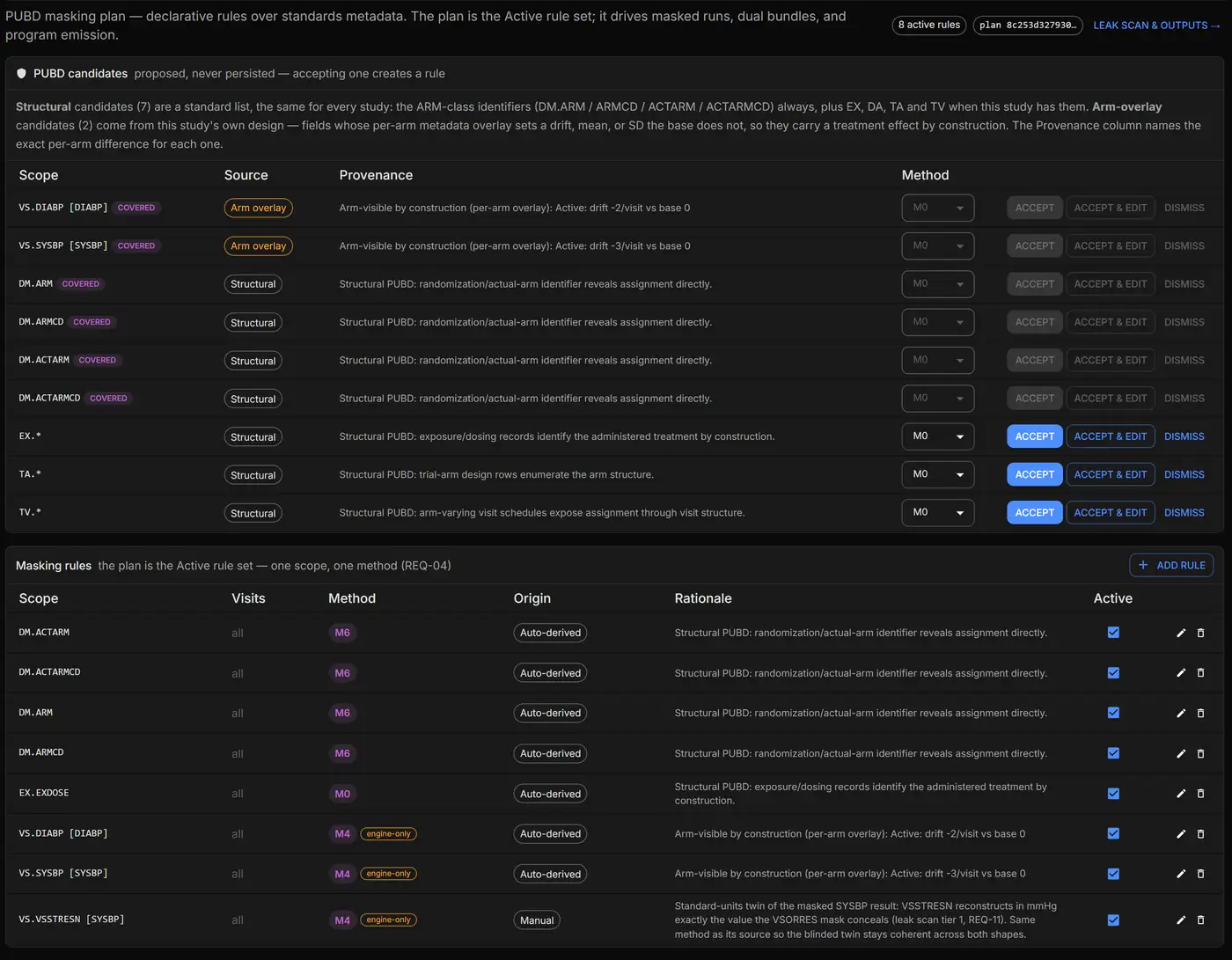
Task: Dismiss the EX.* candidate
Action: [1184, 436]
